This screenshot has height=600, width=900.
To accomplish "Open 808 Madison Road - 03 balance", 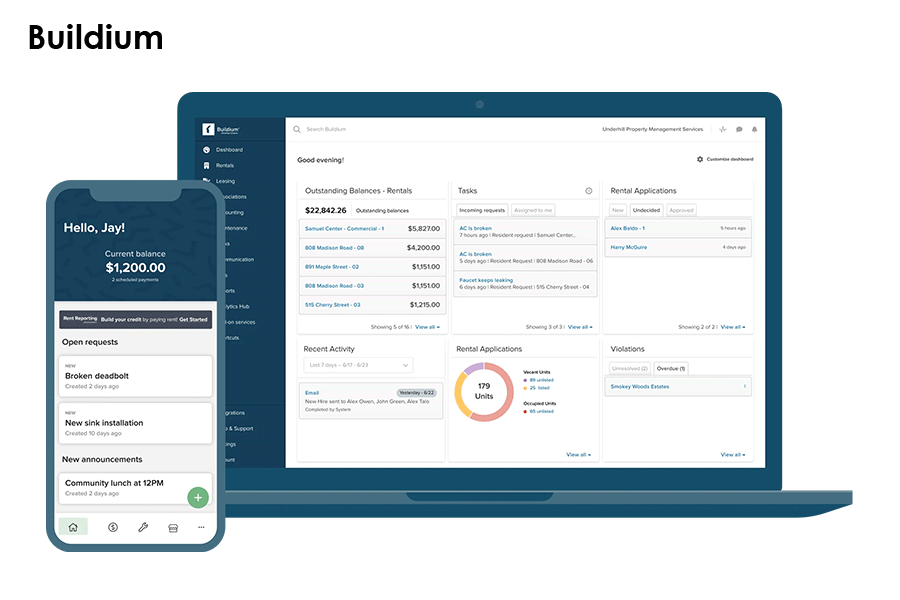I will [x=373, y=286].
